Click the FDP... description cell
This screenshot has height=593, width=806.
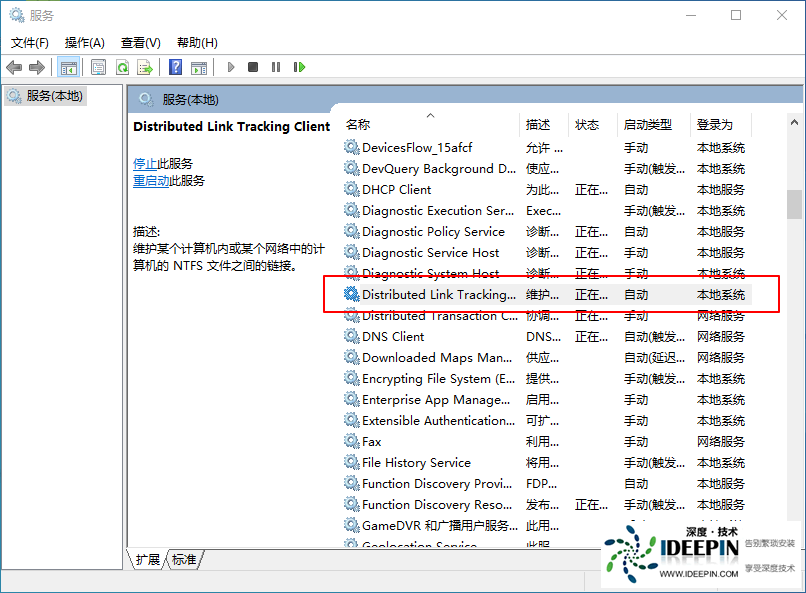click(541, 484)
